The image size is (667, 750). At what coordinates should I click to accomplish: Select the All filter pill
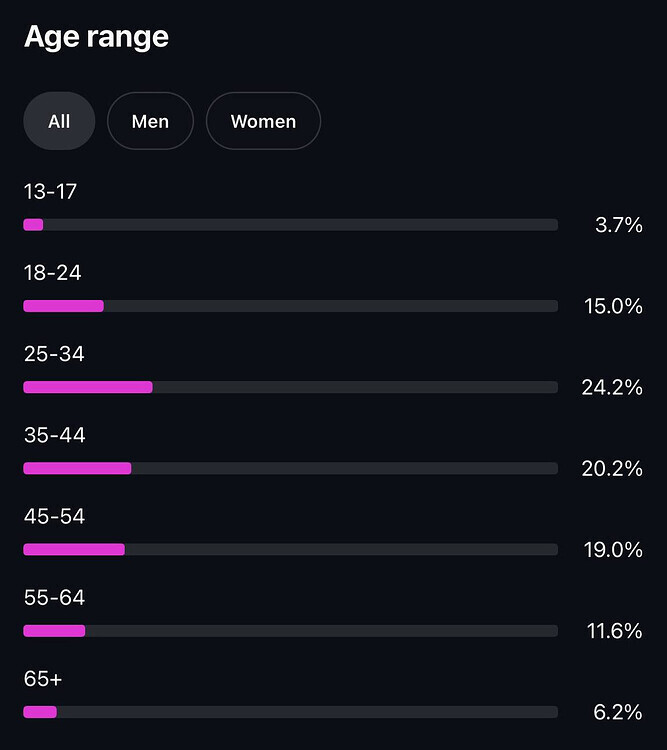(59, 121)
